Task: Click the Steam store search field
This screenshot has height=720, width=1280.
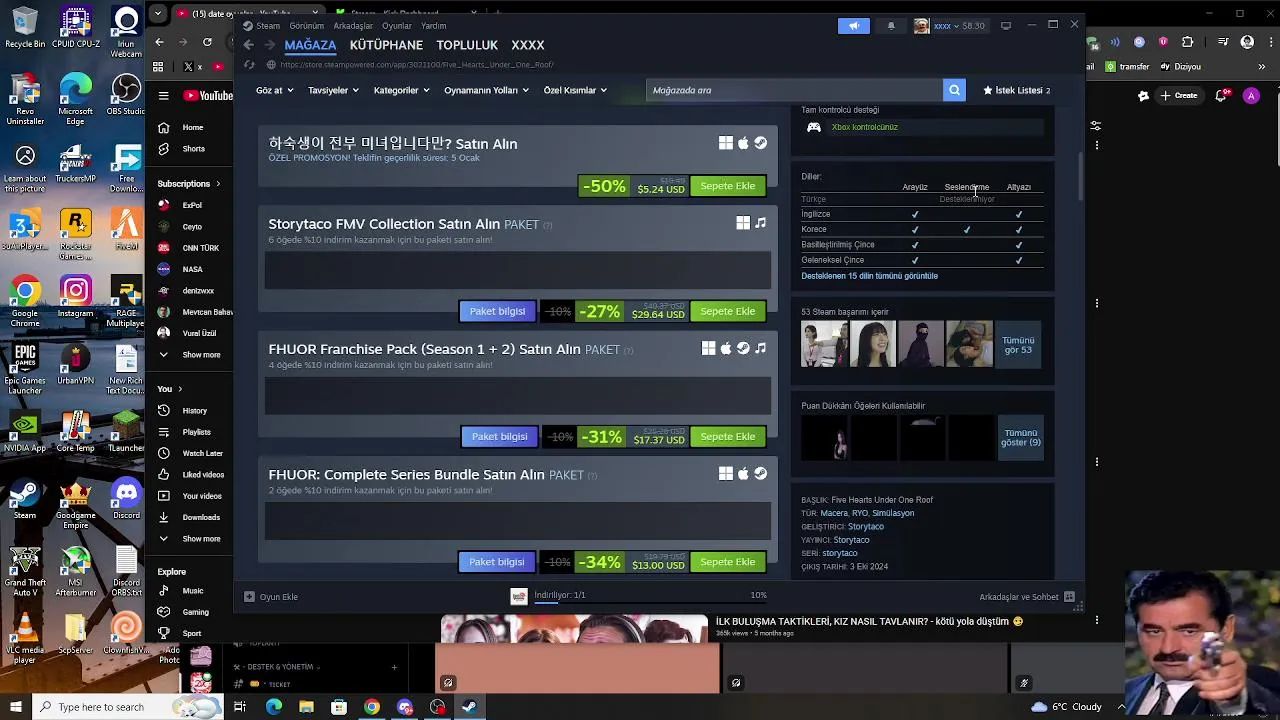Action: tap(794, 90)
